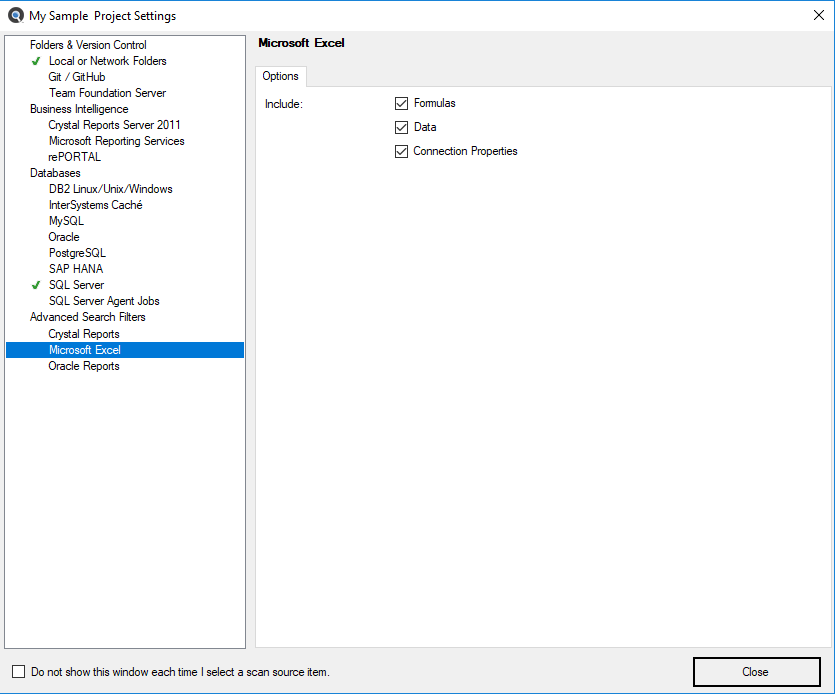This screenshot has height=694, width=835.
Task: Select Databases category
Action: [x=55, y=173]
